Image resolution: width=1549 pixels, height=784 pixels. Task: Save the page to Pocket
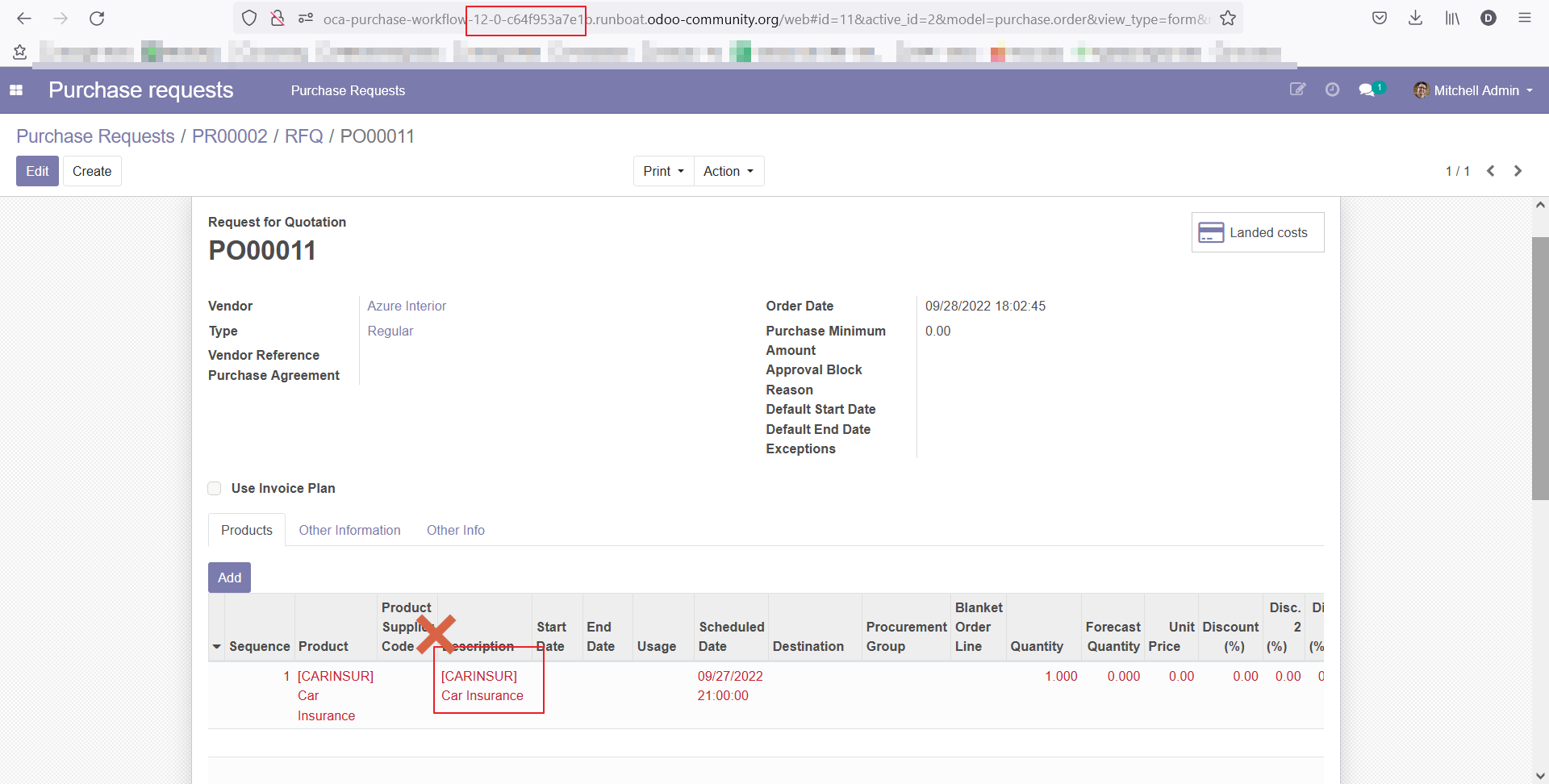point(1380,18)
